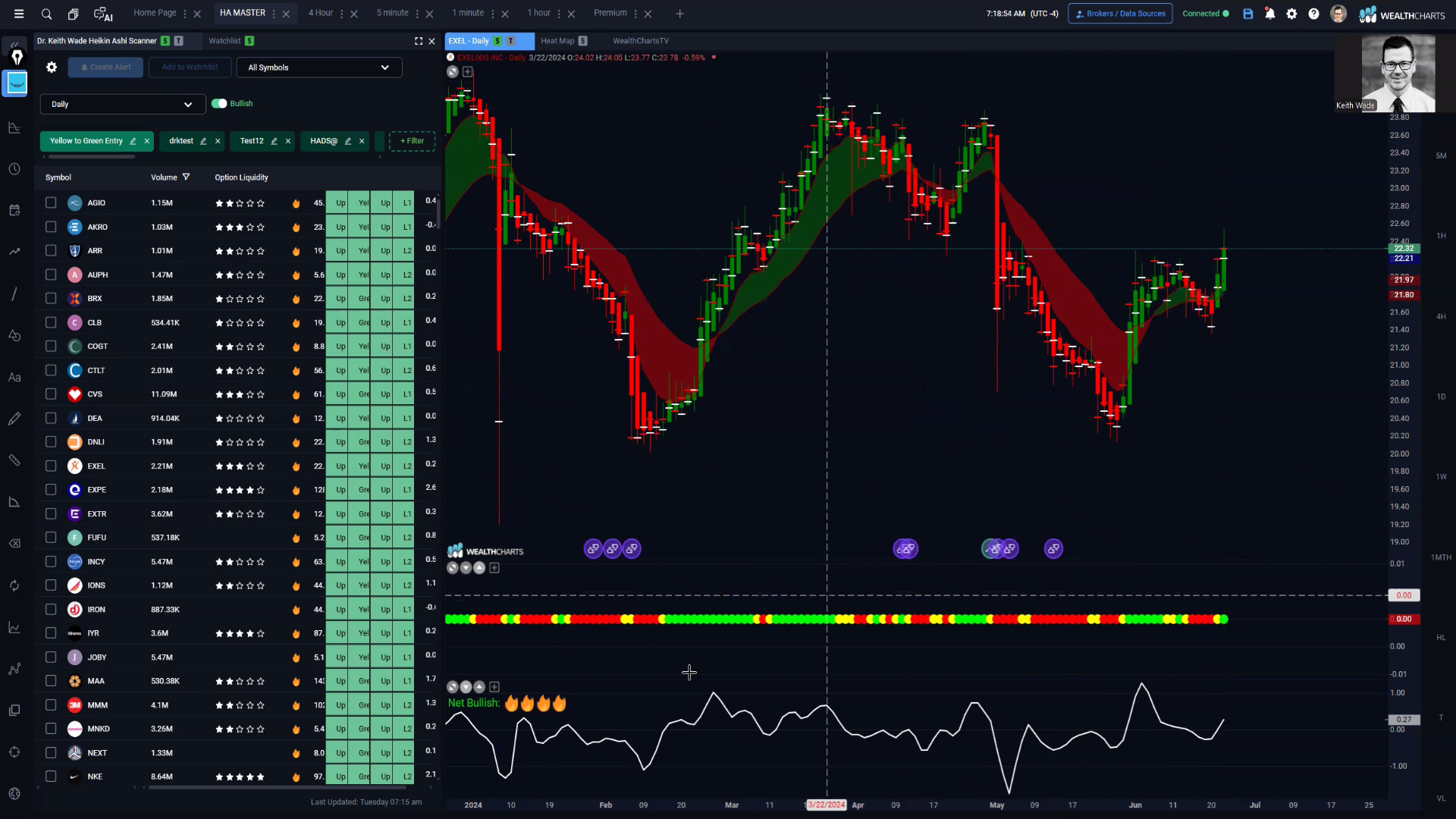Open the notifications bell icon
Screen dimensions: 1456x819
click(1270, 14)
